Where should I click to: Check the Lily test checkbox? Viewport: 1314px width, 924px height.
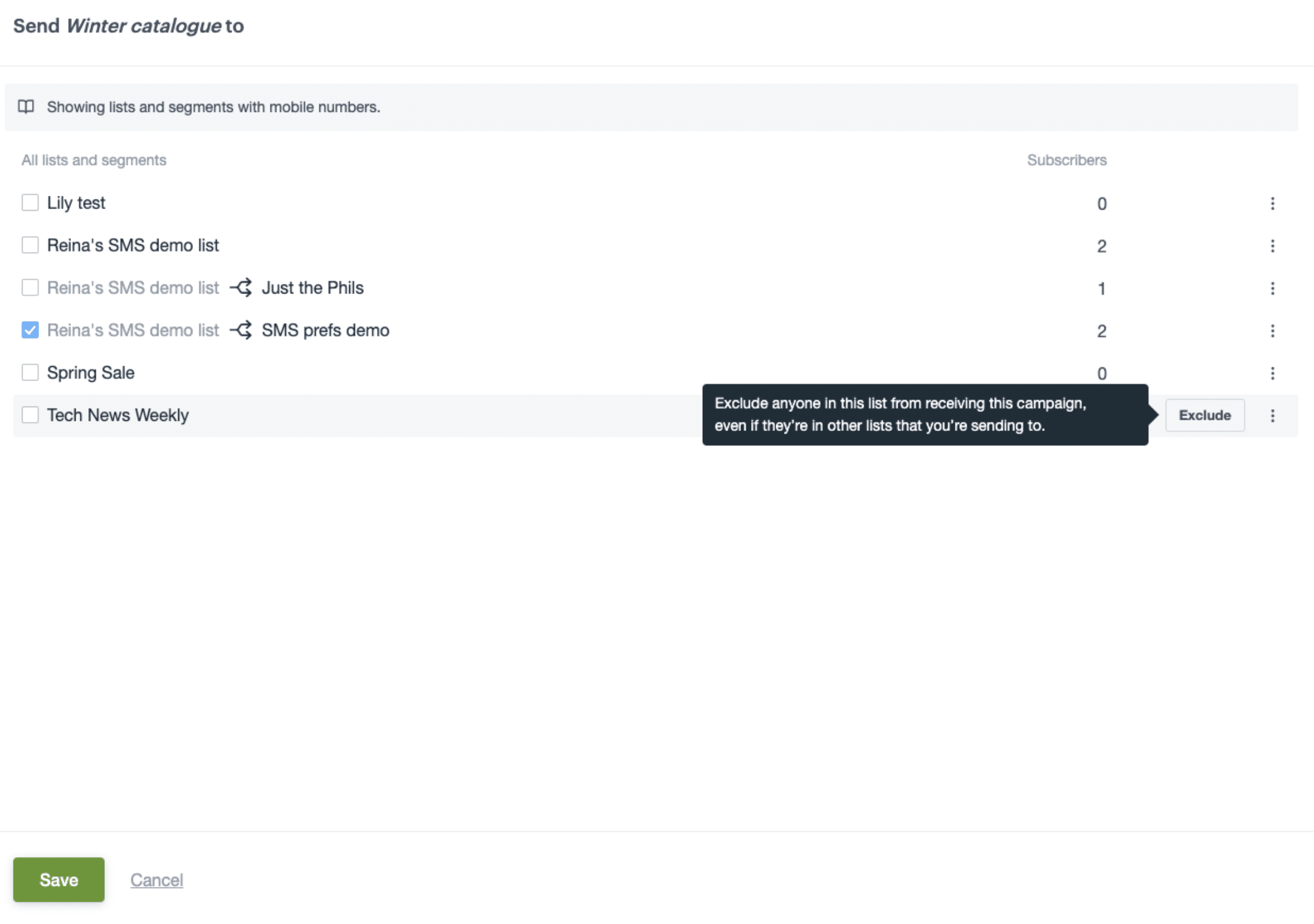coord(30,202)
